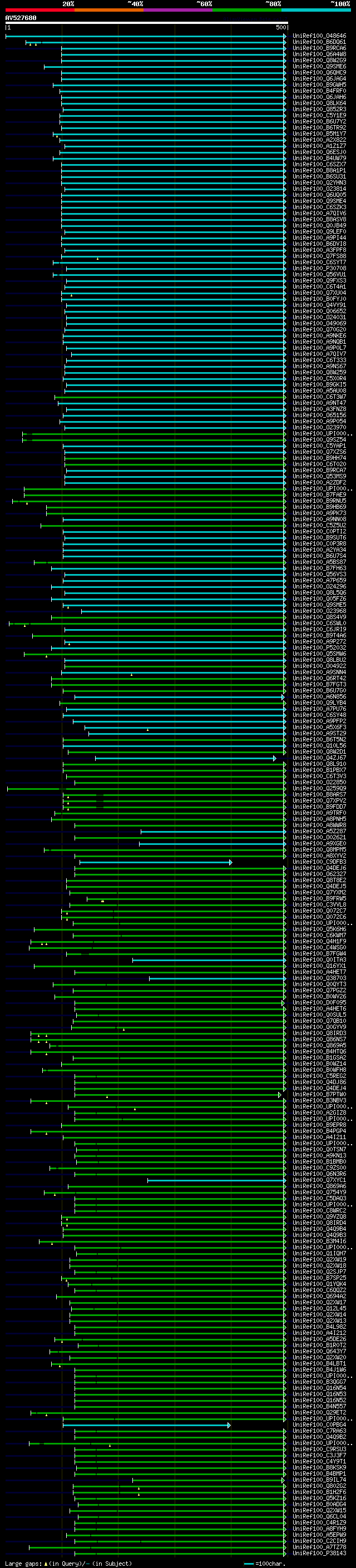
Task: Select hit label UniRef100_Q6QHC9
Action: 319,72
